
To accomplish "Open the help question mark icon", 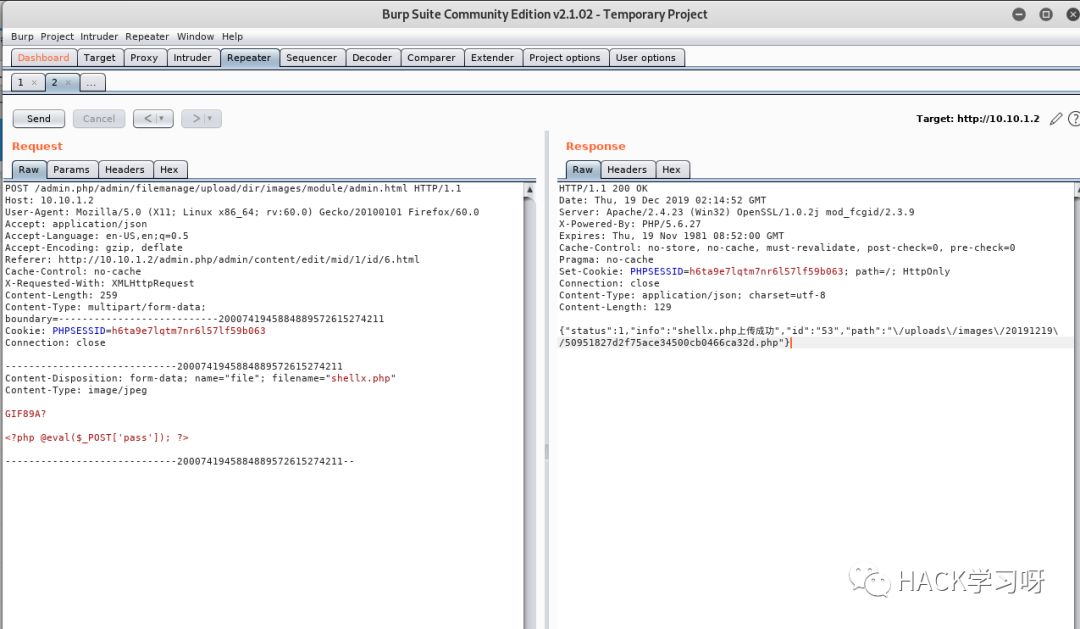I will (x=1074, y=118).
